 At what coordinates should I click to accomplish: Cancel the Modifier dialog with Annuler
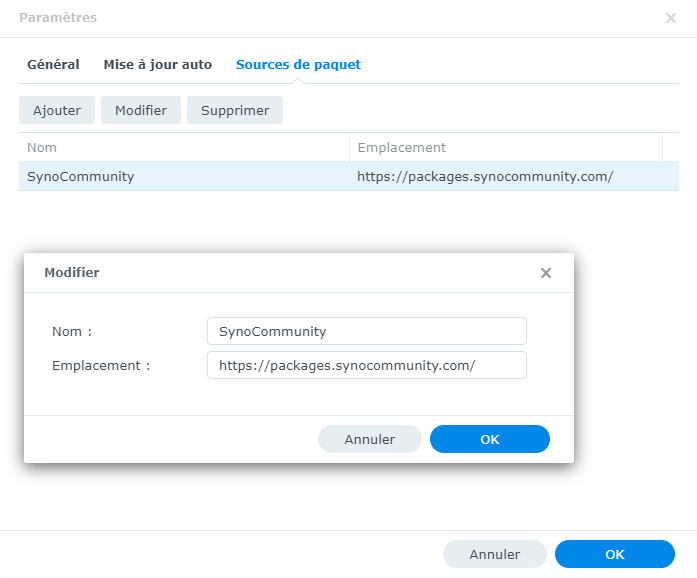pos(370,439)
